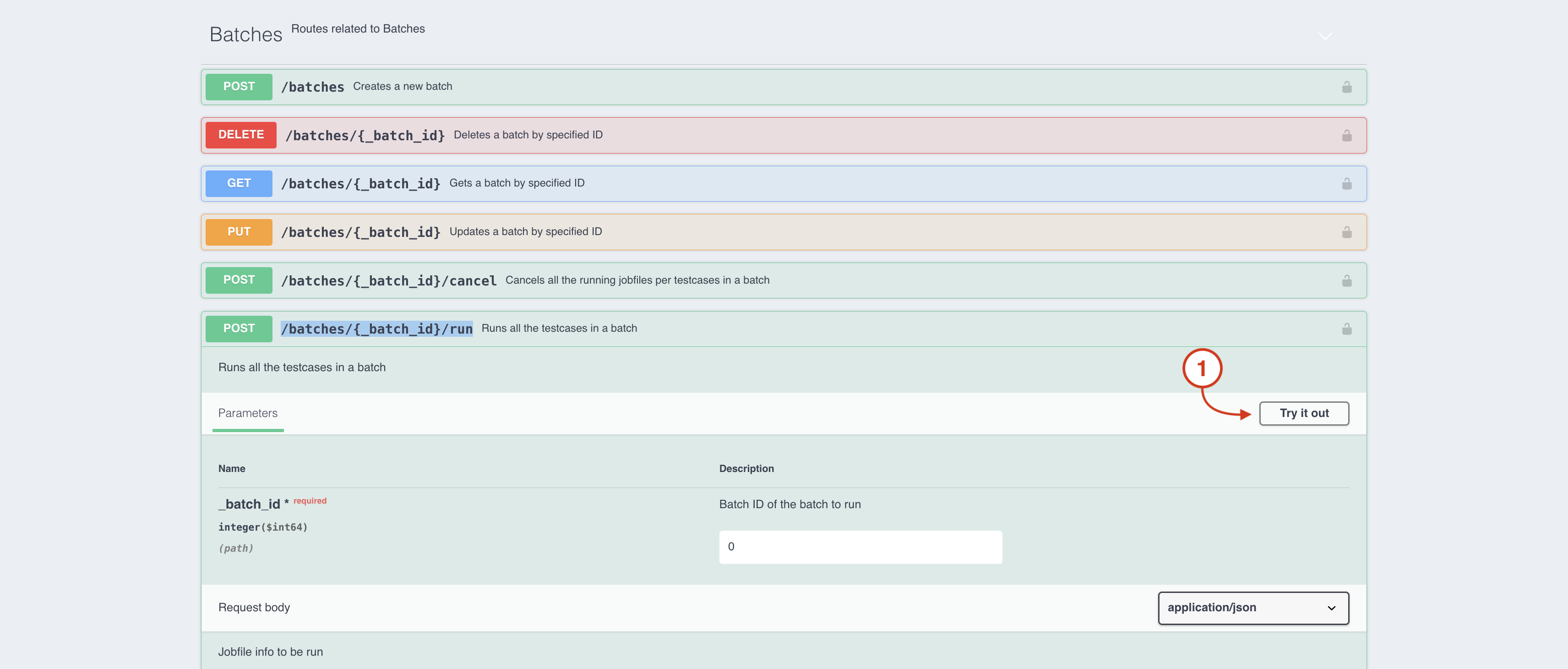Viewport: 1568px width, 669px height.
Task: Click the "(path)" parameter location text
Action: [x=235, y=548]
